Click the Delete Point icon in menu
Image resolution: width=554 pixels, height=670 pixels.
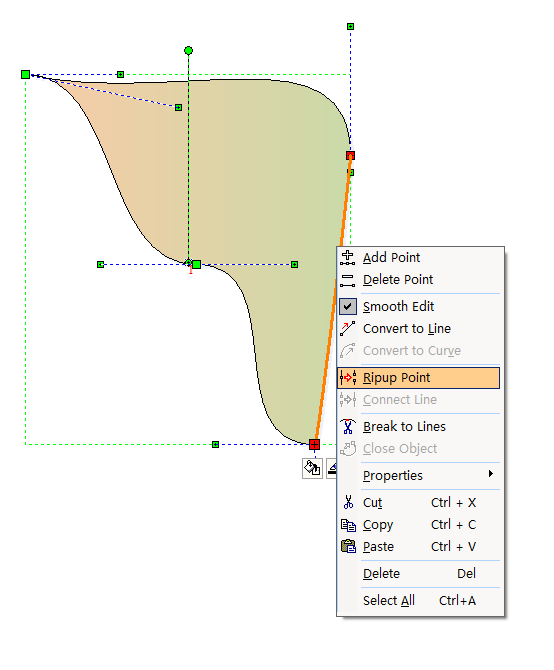click(347, 280)
